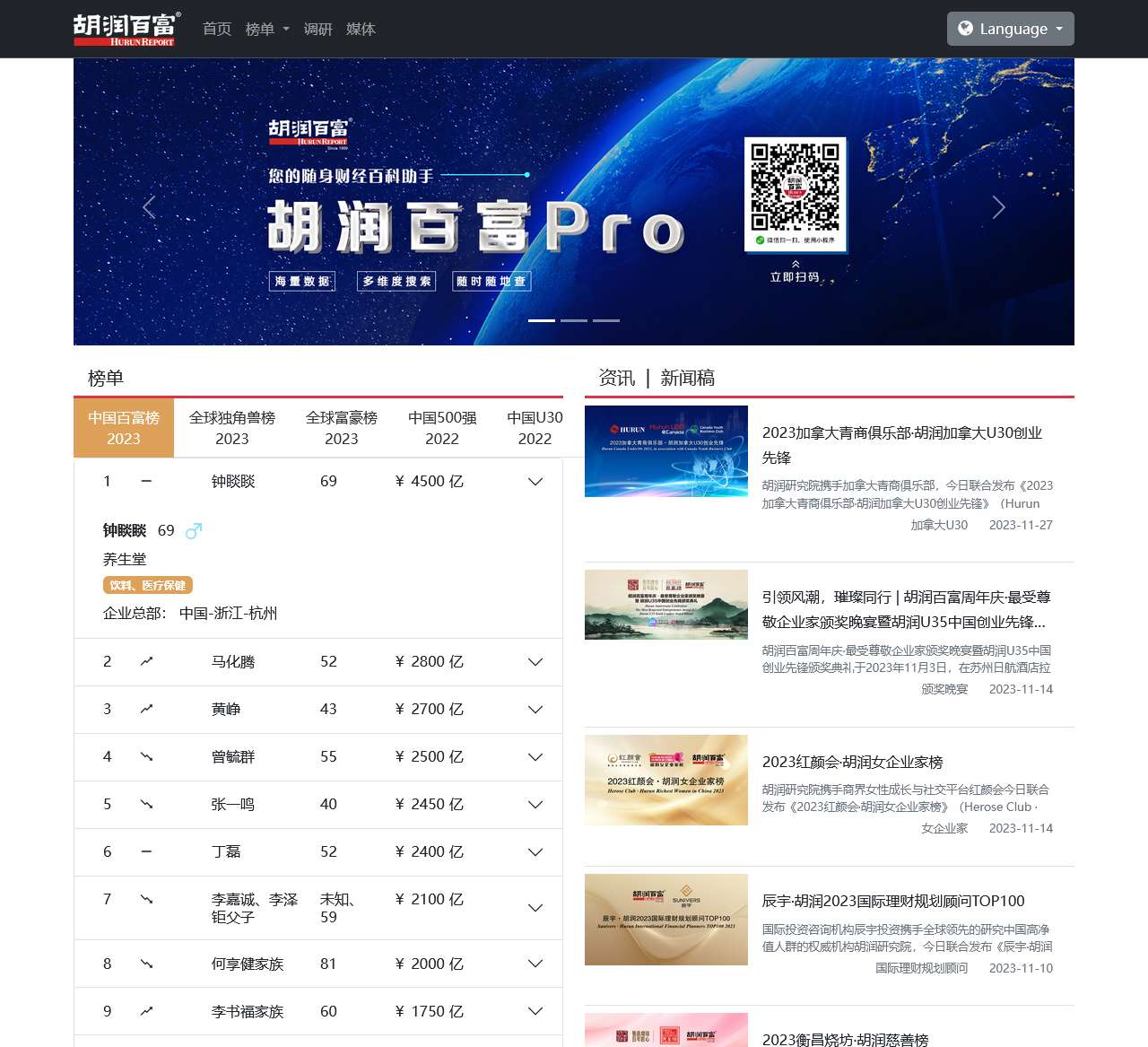Viewport: 1148px width, 1047px height.
Task: Click the male gender icon beside 钟睒睒
Action: click(193, 531)
